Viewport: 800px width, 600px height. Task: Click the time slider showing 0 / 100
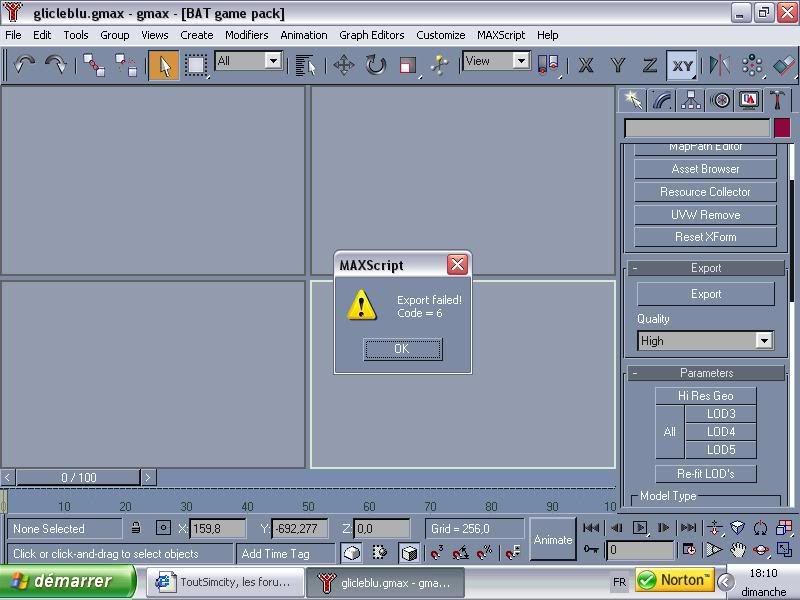pos(79,478)
